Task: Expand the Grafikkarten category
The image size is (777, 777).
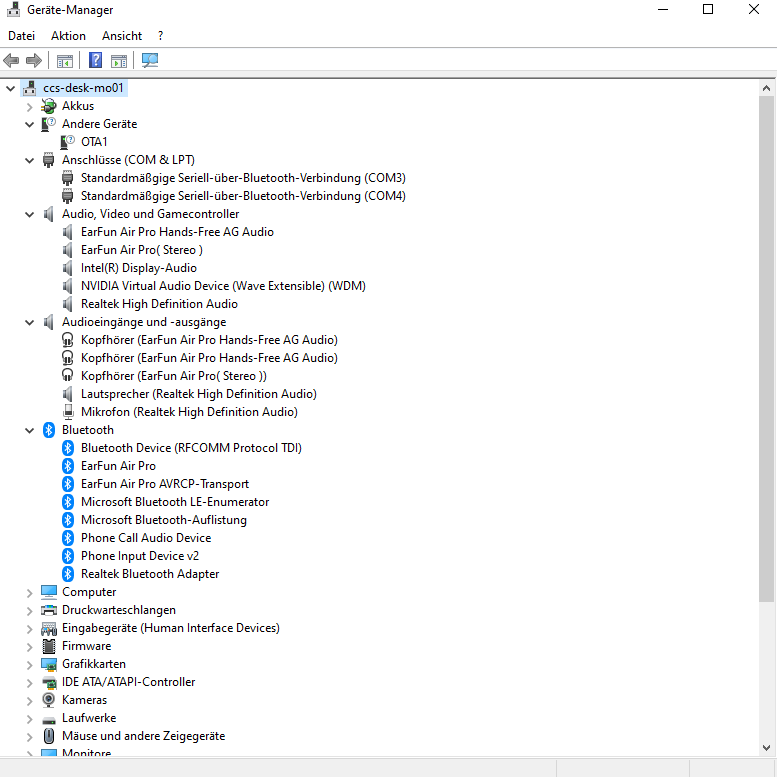Action: (x=29, y=665)
